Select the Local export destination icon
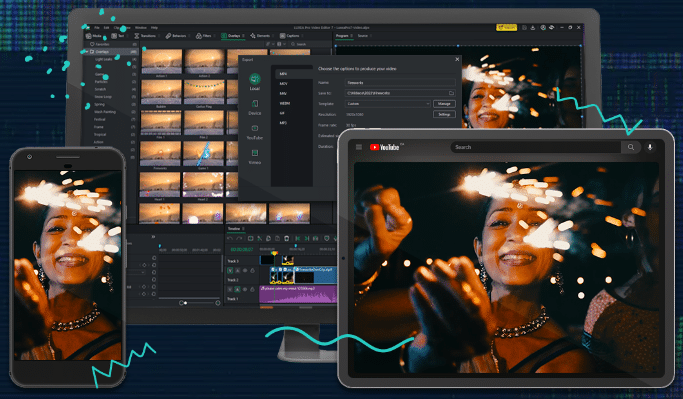 click(x=255, y=79)
